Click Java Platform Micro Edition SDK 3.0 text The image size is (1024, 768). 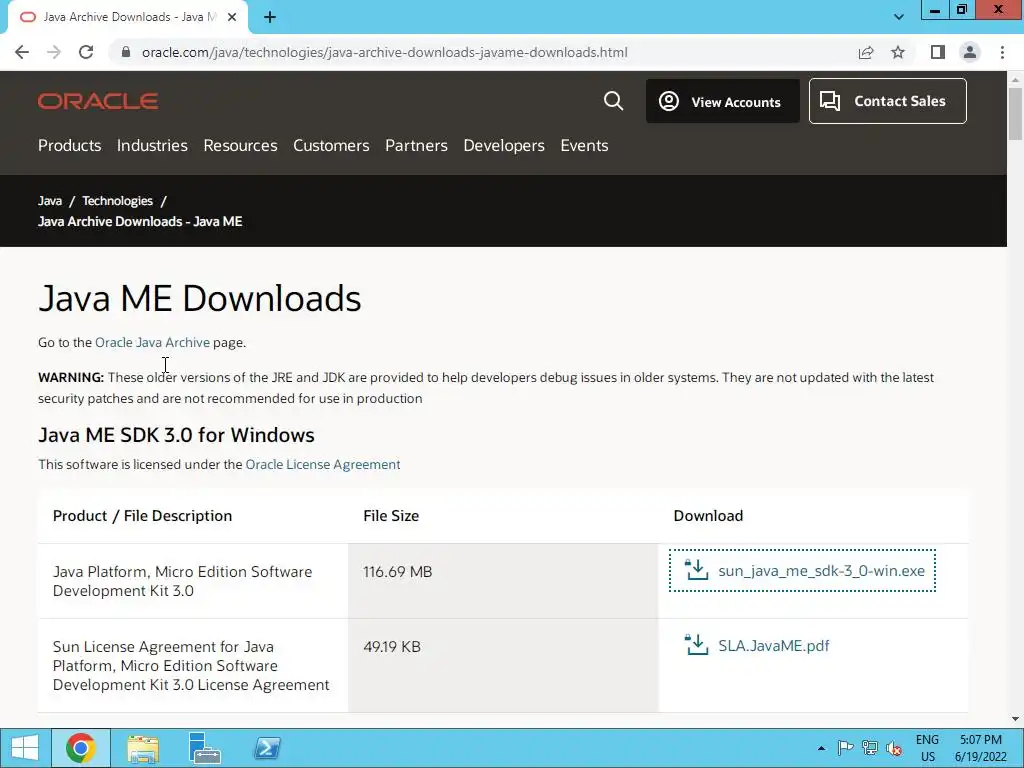pos(182,581)
